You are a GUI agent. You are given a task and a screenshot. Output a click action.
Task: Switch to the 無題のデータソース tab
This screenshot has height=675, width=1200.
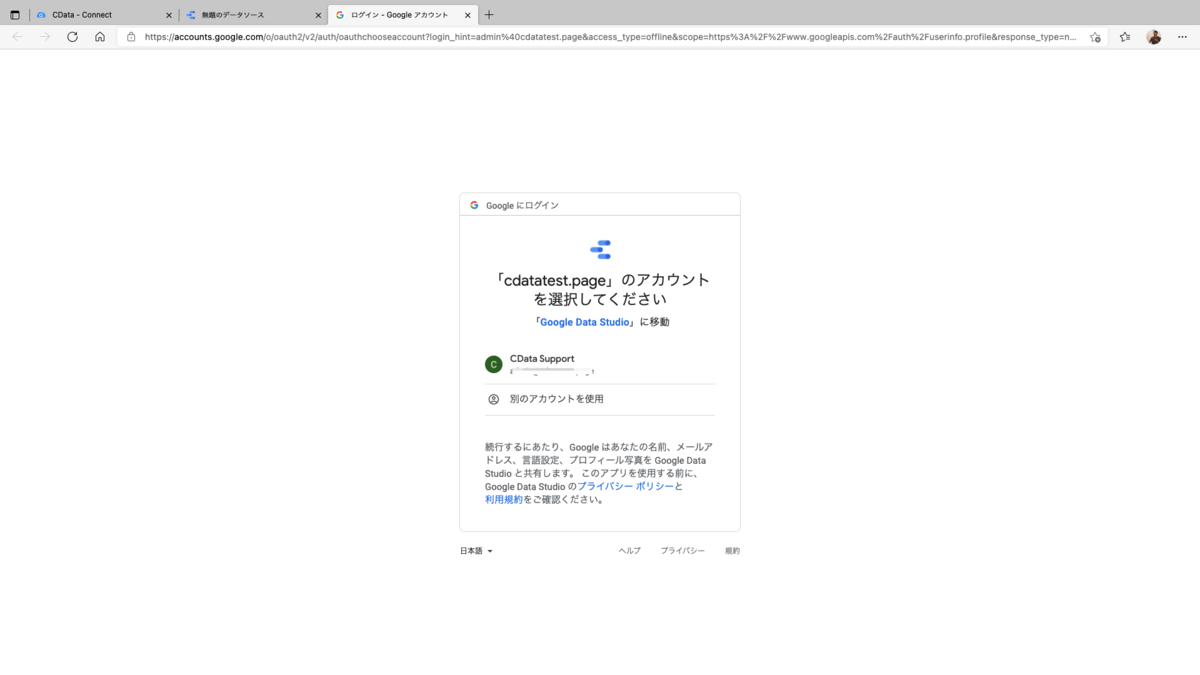click(253, 15)
